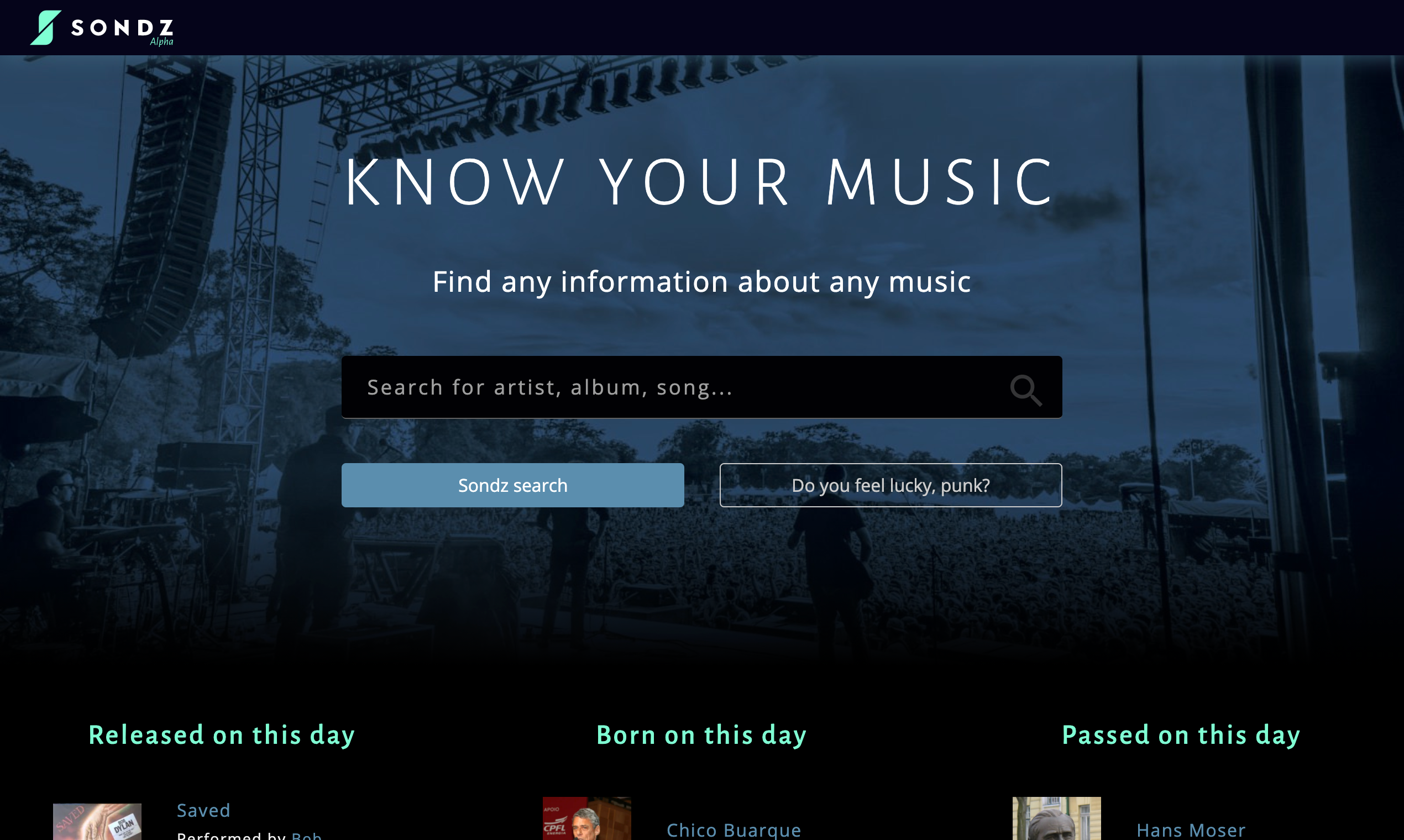Click the empty dark header bar area
Screen dimensions: 1404x840
coord(793,27)
